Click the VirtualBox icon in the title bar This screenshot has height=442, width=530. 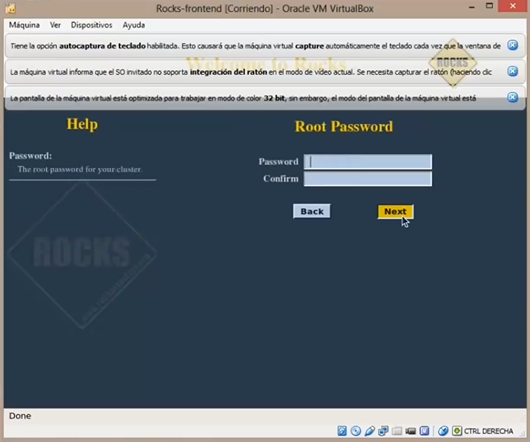click(x=10, y=8)
